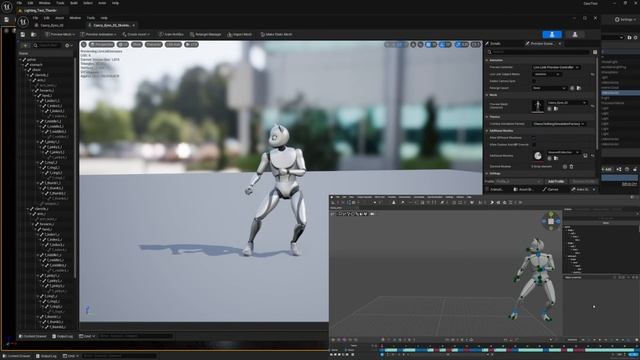Click the Additional Meshes sphere thumbnail
The image size is (640, 360).
tap(538, 156)
